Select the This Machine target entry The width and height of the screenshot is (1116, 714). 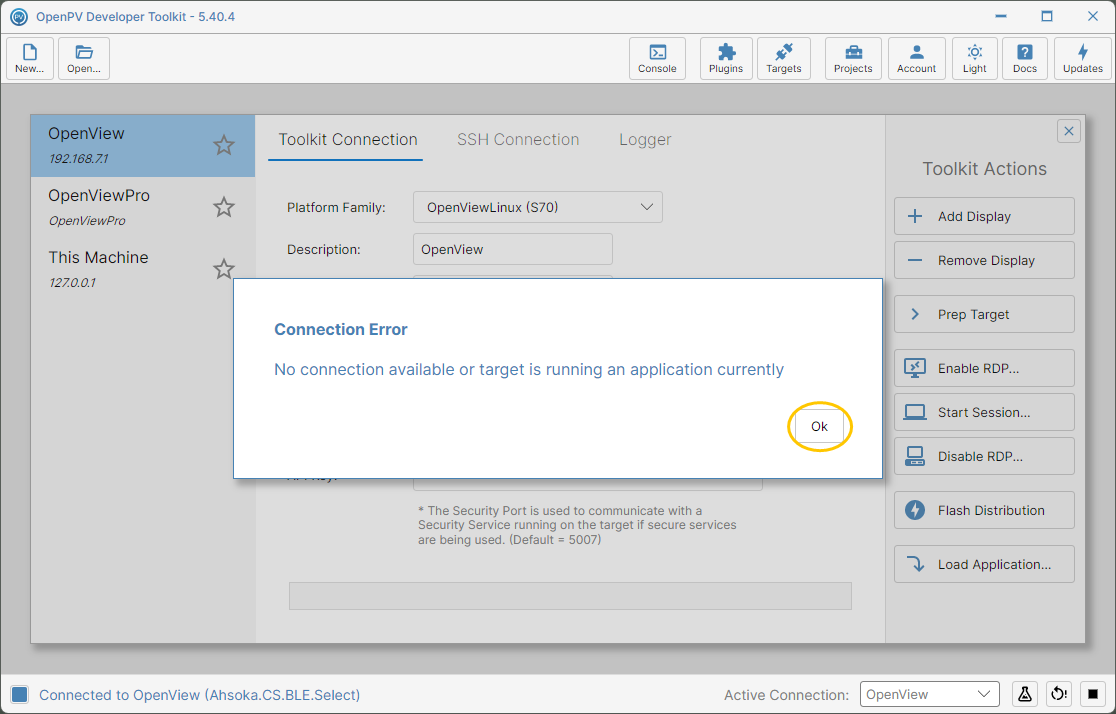143,269
